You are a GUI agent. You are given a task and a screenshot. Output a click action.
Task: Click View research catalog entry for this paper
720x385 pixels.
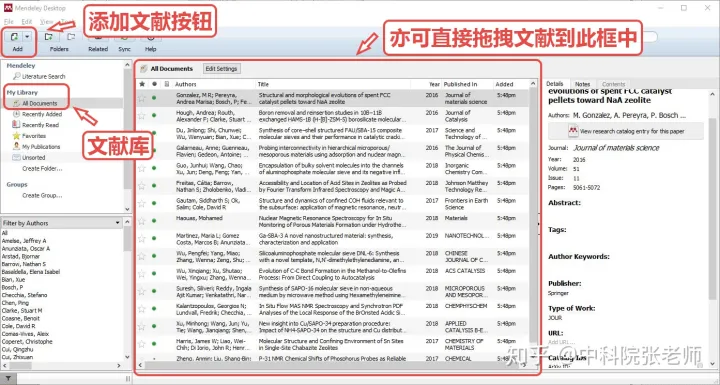(x=626, y=131)
